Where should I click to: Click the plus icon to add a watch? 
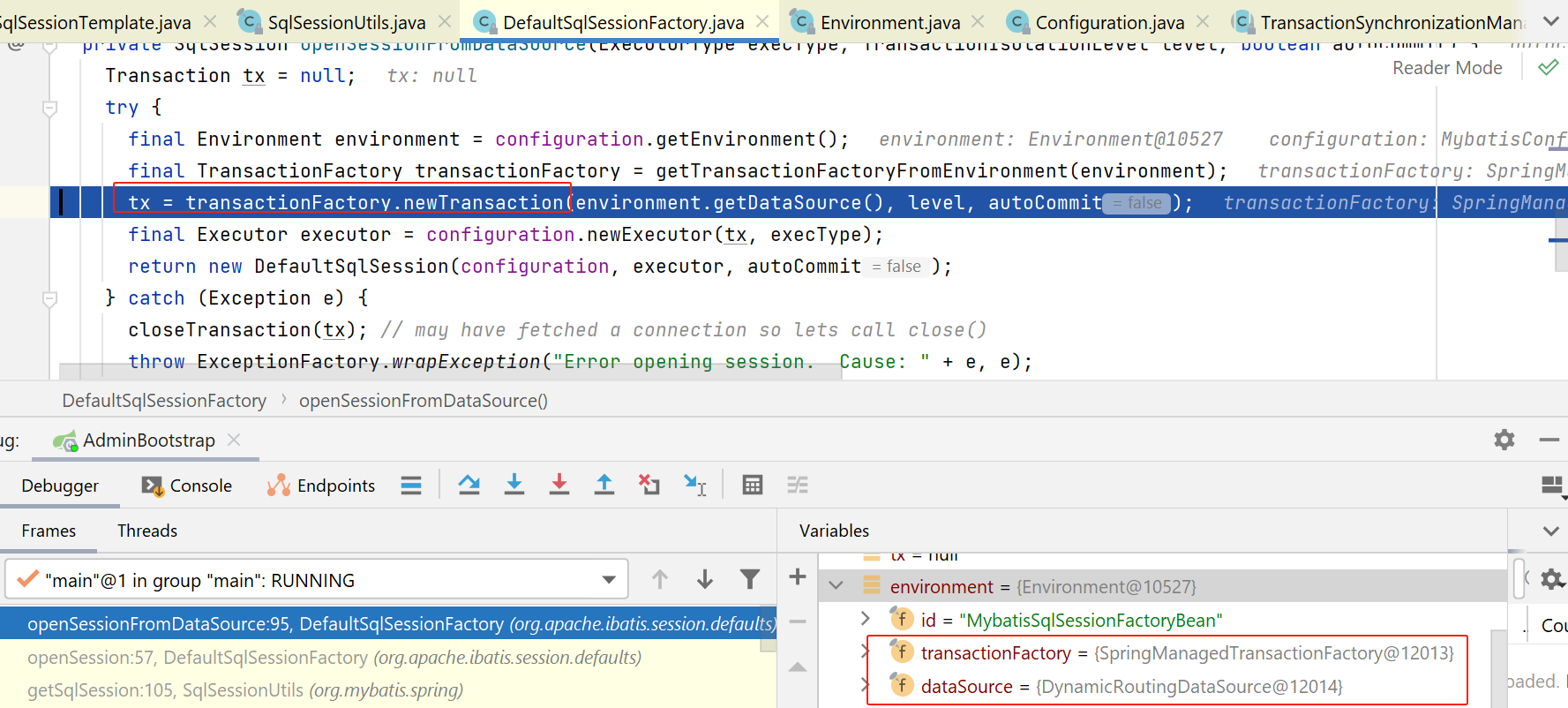click(x=798, y=577)
